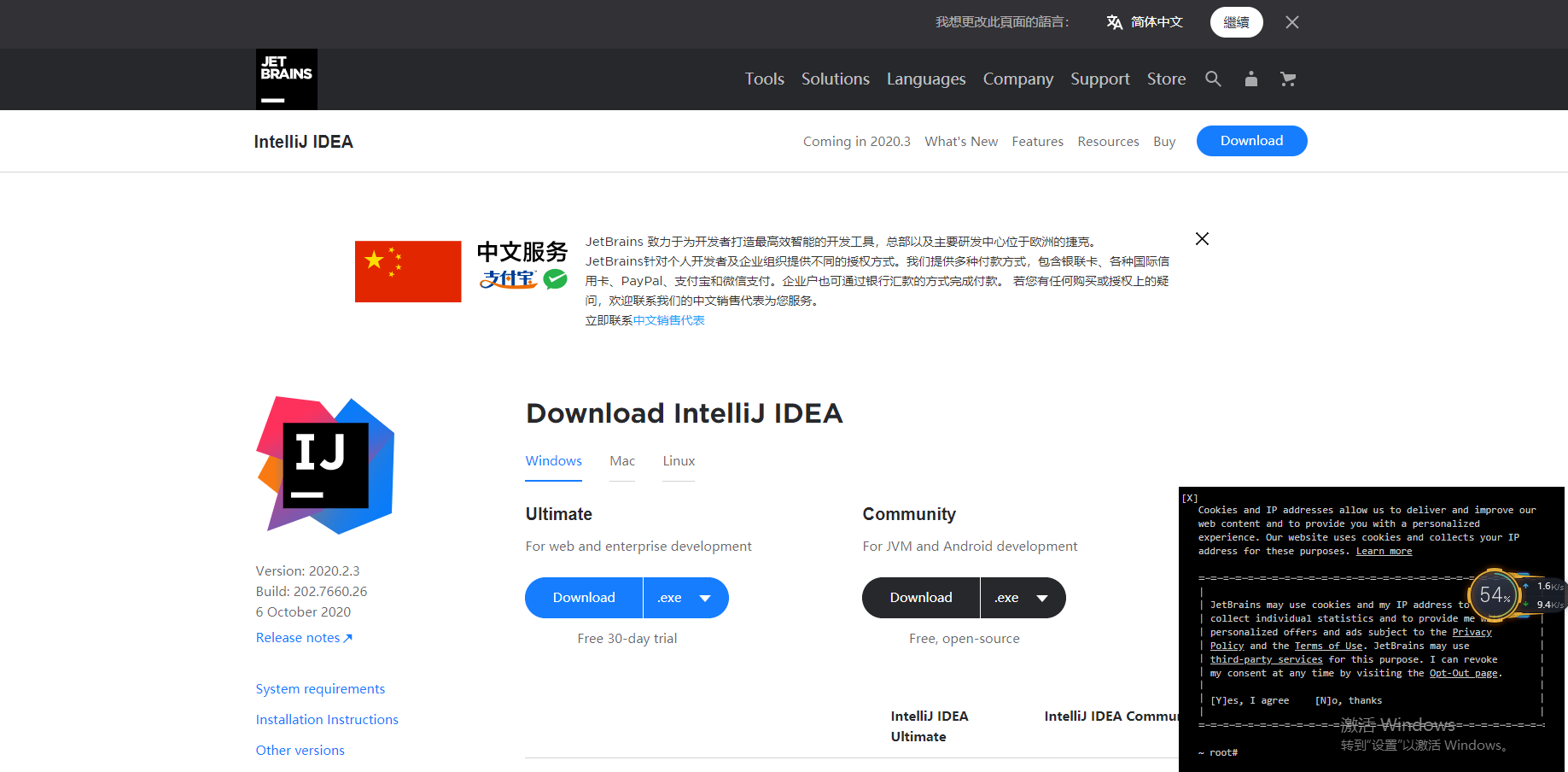Open Installation Instructions link

(327, 720)
